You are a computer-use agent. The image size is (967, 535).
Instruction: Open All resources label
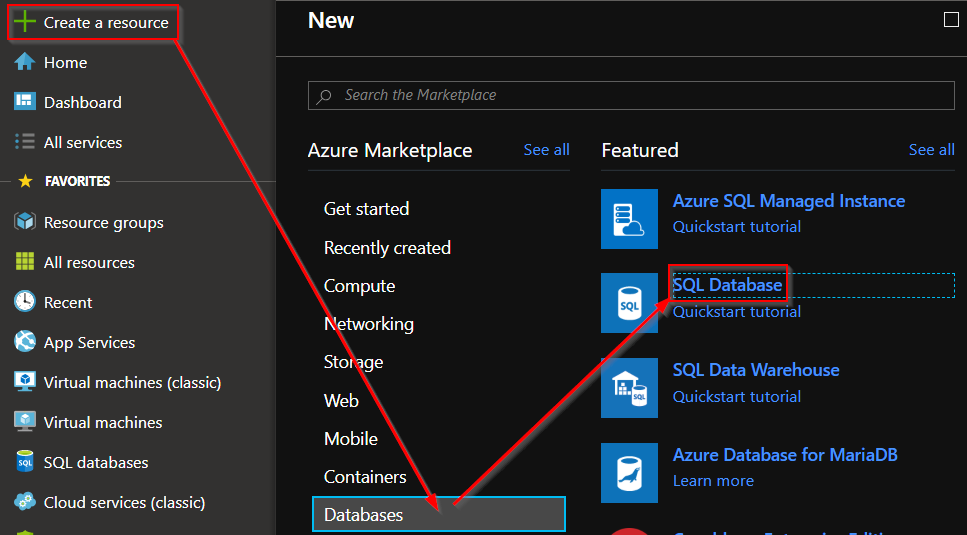pos(89,263)
